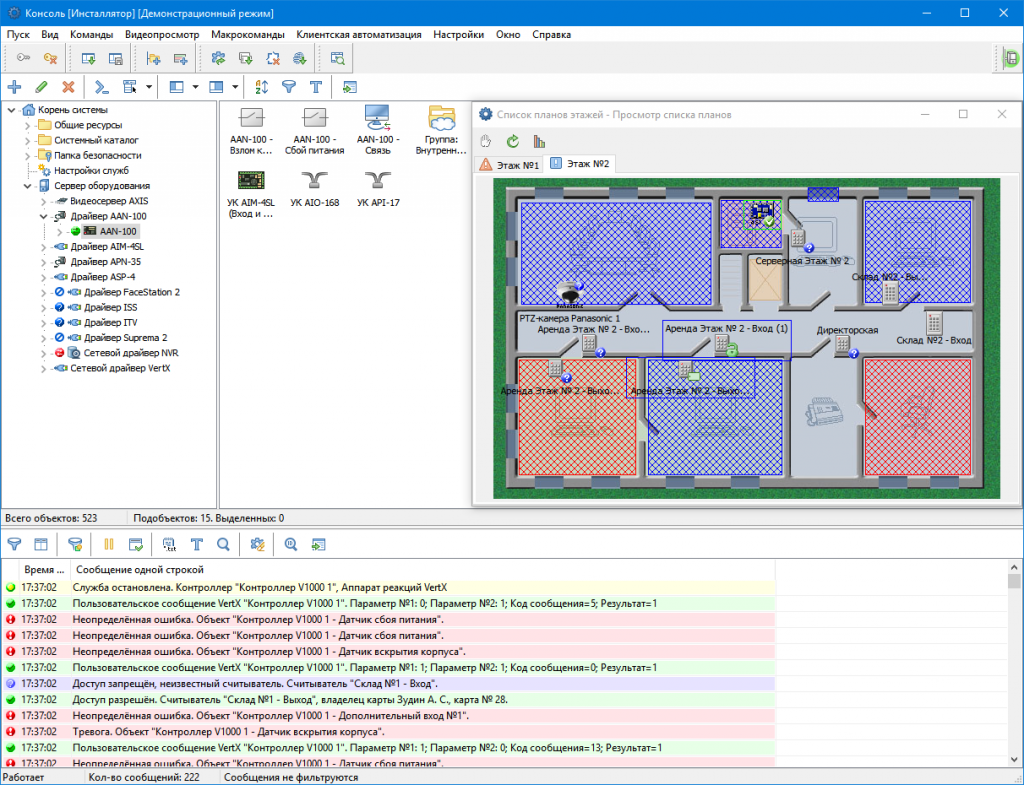
Task: Click the orange key with X icon
Action: [50, 58]
